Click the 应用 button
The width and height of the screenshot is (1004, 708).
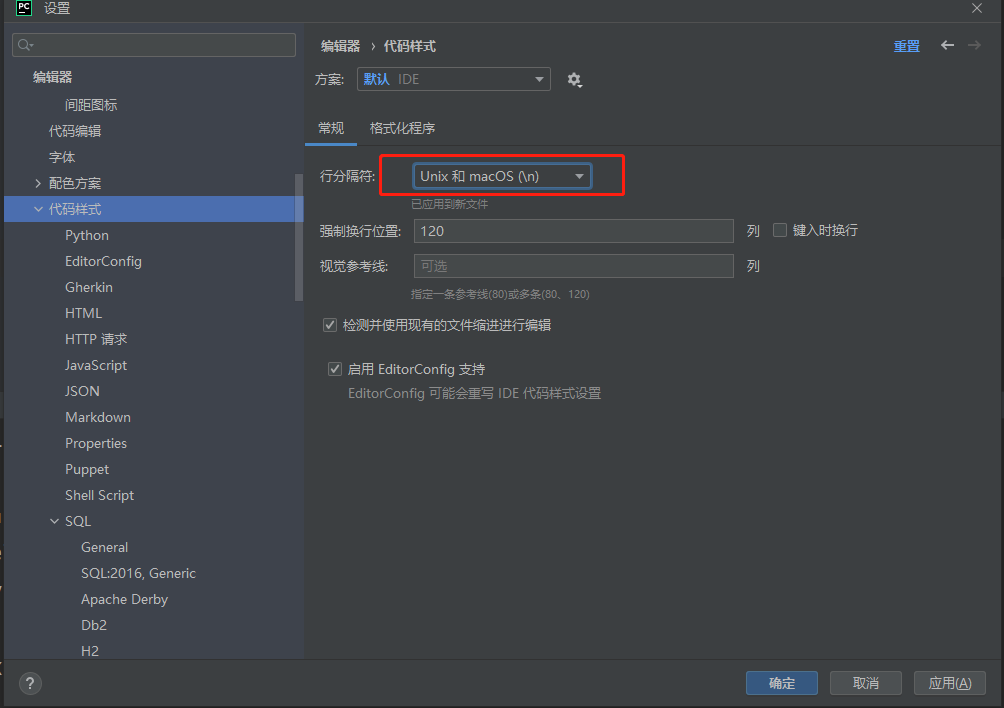(949, 683)
